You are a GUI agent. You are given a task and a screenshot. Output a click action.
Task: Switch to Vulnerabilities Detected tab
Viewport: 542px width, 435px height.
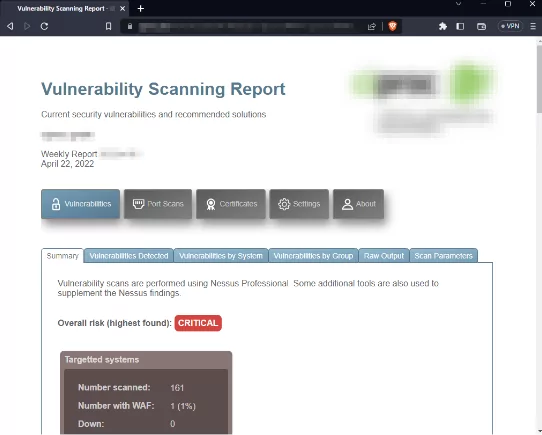pyautogui.click(x=129, y=256)
